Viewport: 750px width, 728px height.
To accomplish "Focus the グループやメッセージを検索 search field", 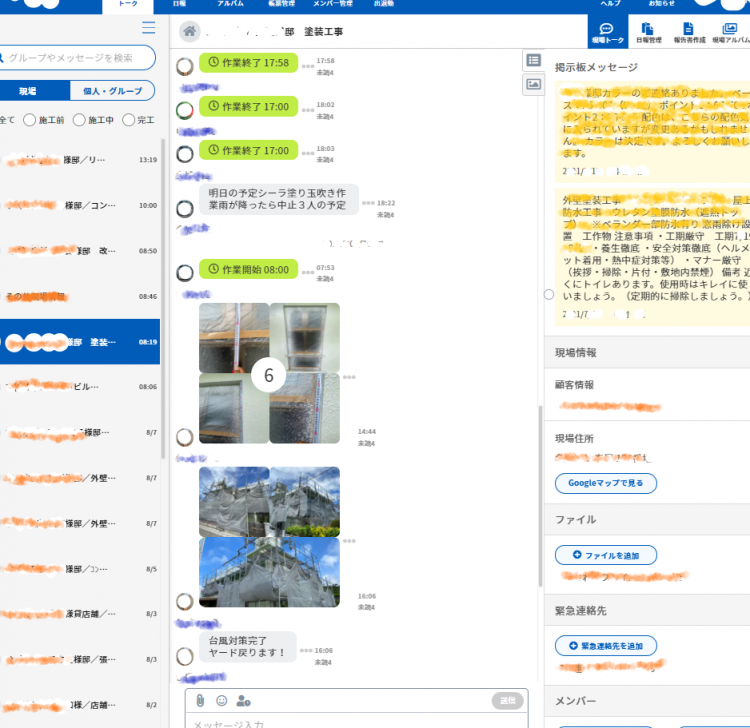I will click(77, 58).
